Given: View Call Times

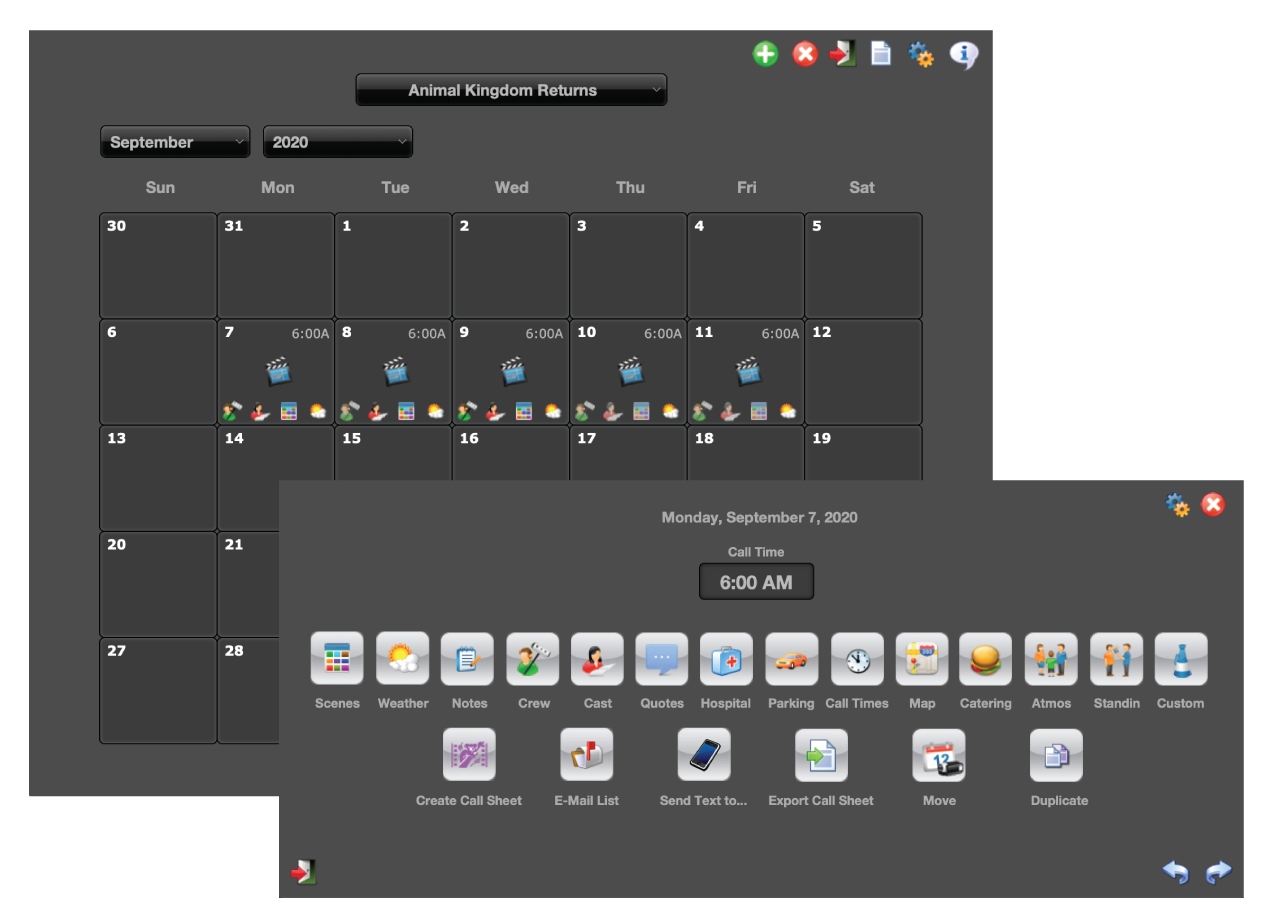Looking at the screenshot, I should pyautogui.click(x=856, y=659).
